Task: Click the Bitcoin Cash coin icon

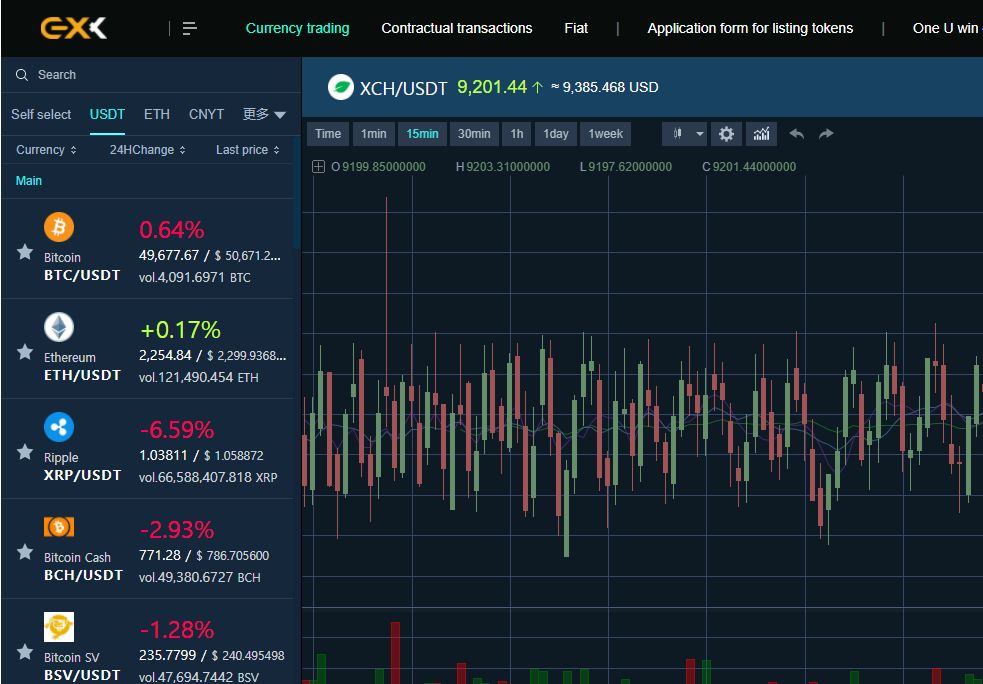Action: coord(59,527)
